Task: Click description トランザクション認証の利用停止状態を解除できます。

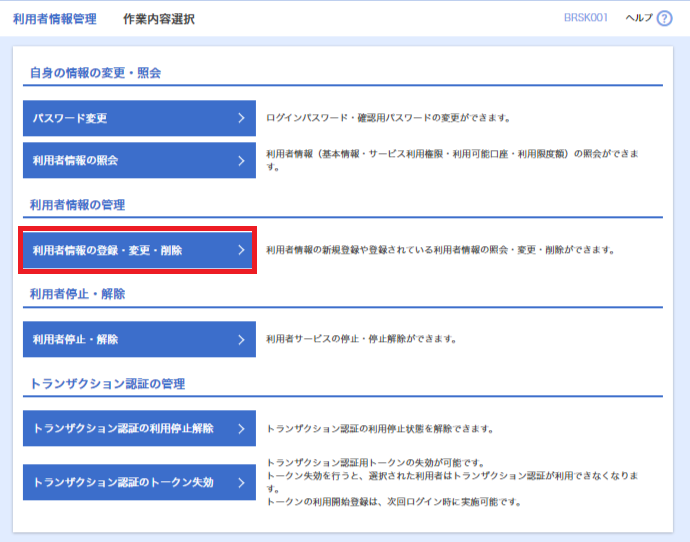Action: click(380, 428)
